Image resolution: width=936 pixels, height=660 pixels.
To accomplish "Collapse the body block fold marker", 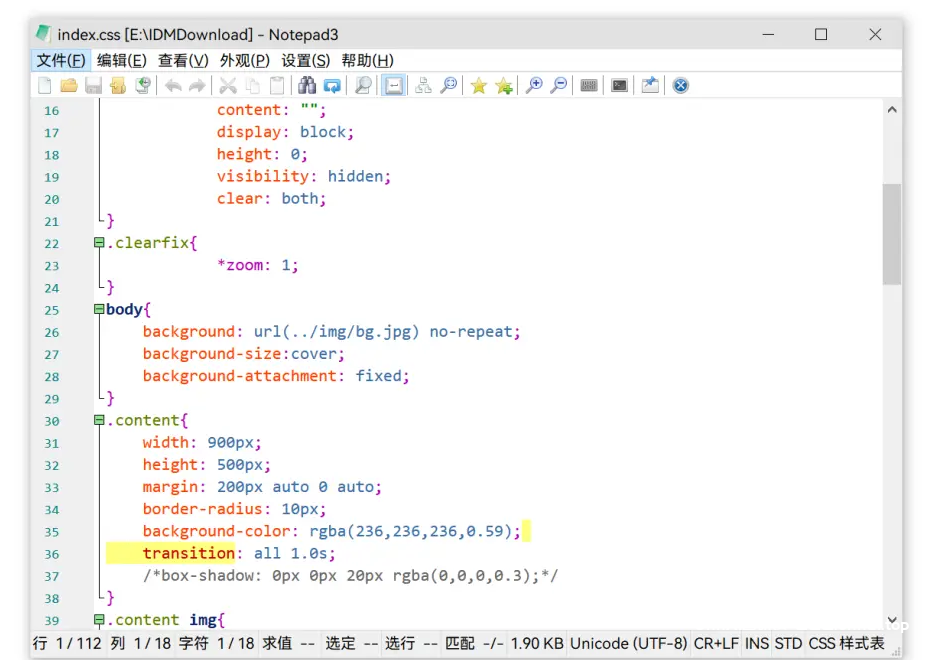I will [99, 309].
